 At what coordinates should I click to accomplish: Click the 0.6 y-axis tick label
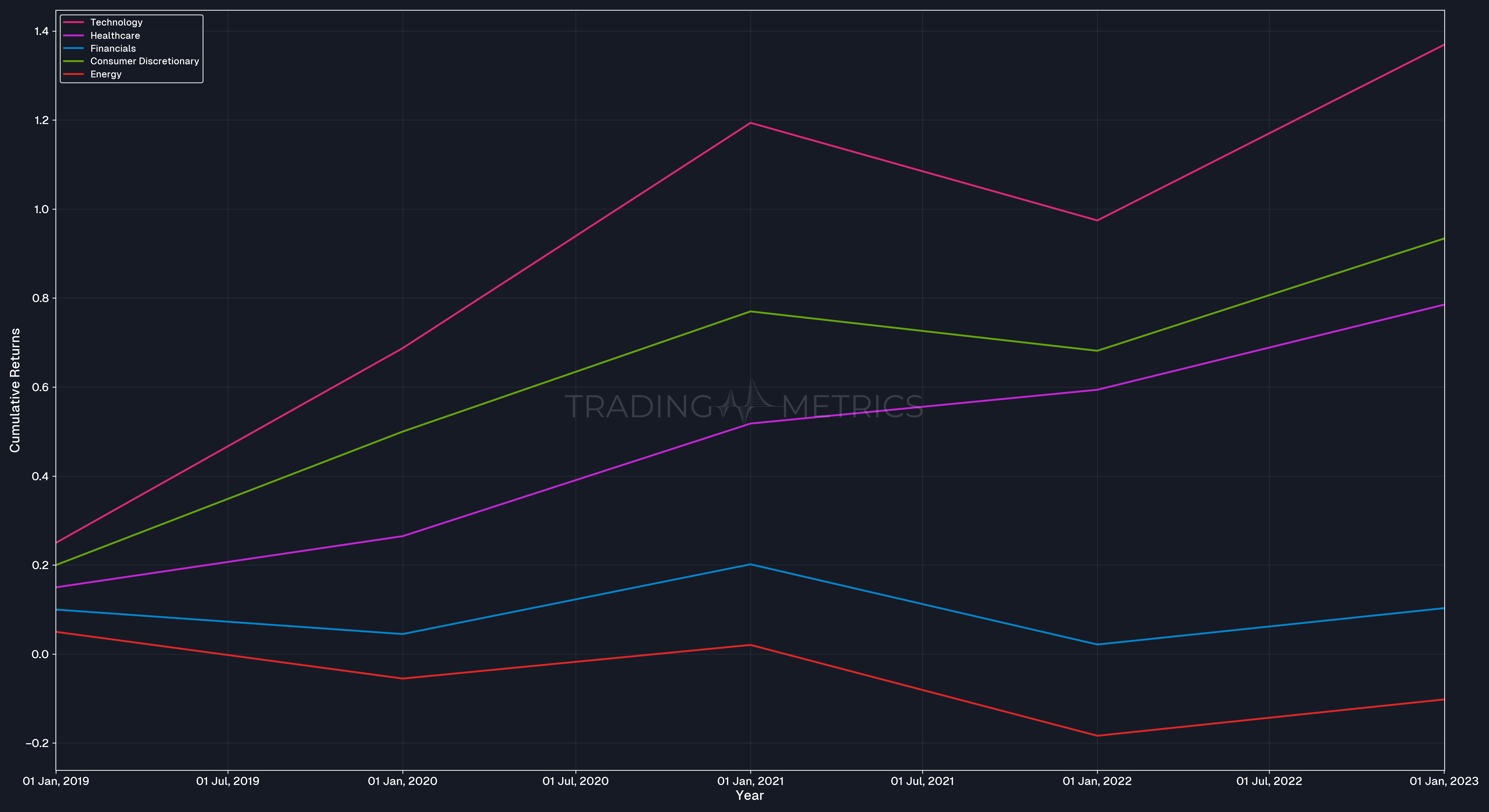[x=40, y=387]
